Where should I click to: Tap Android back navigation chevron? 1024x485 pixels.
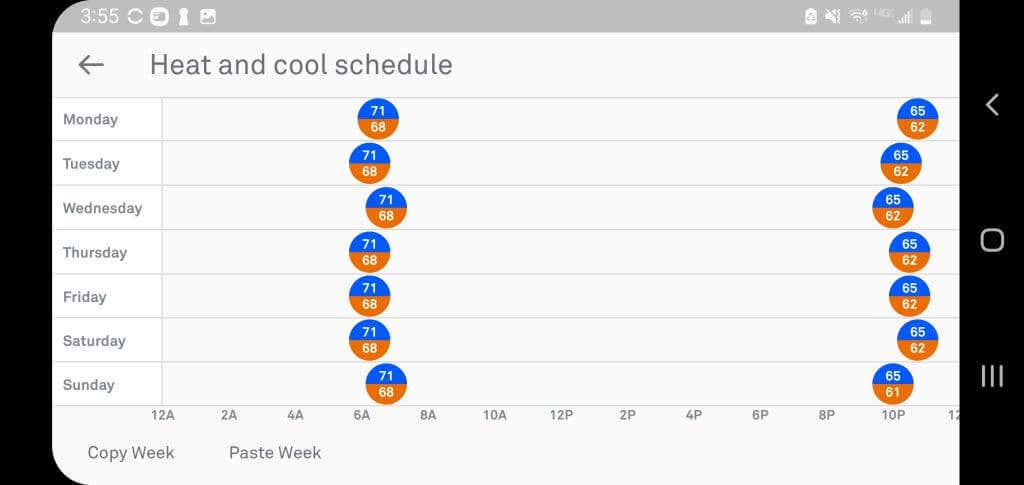992,104
